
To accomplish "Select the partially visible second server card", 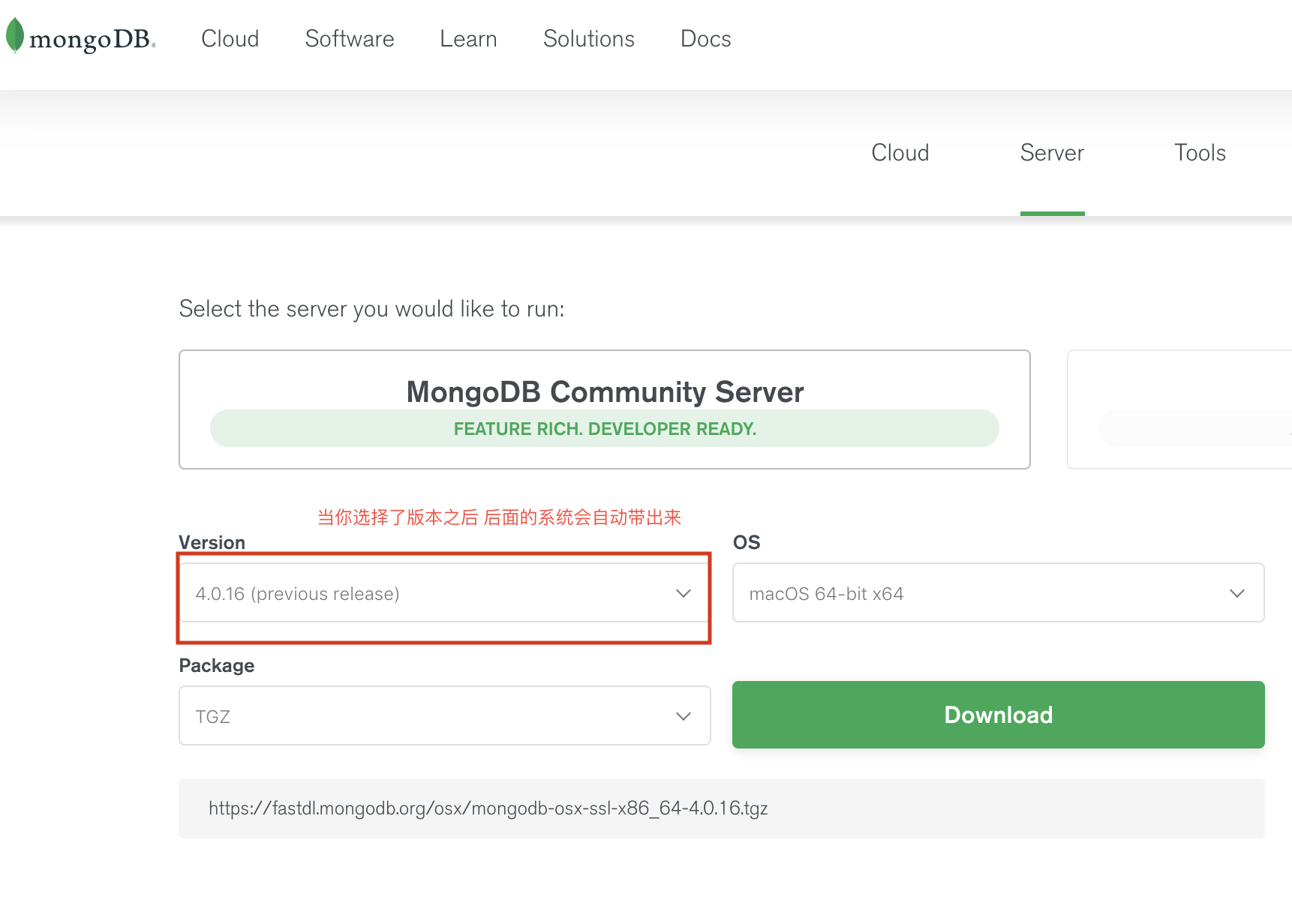I will 1179,409.
